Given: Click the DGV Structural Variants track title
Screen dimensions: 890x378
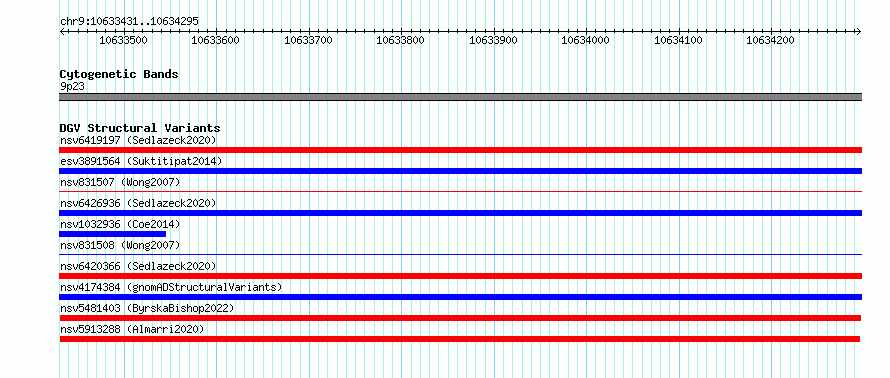Looking at the screenshot, I should (x=140, y=128).
